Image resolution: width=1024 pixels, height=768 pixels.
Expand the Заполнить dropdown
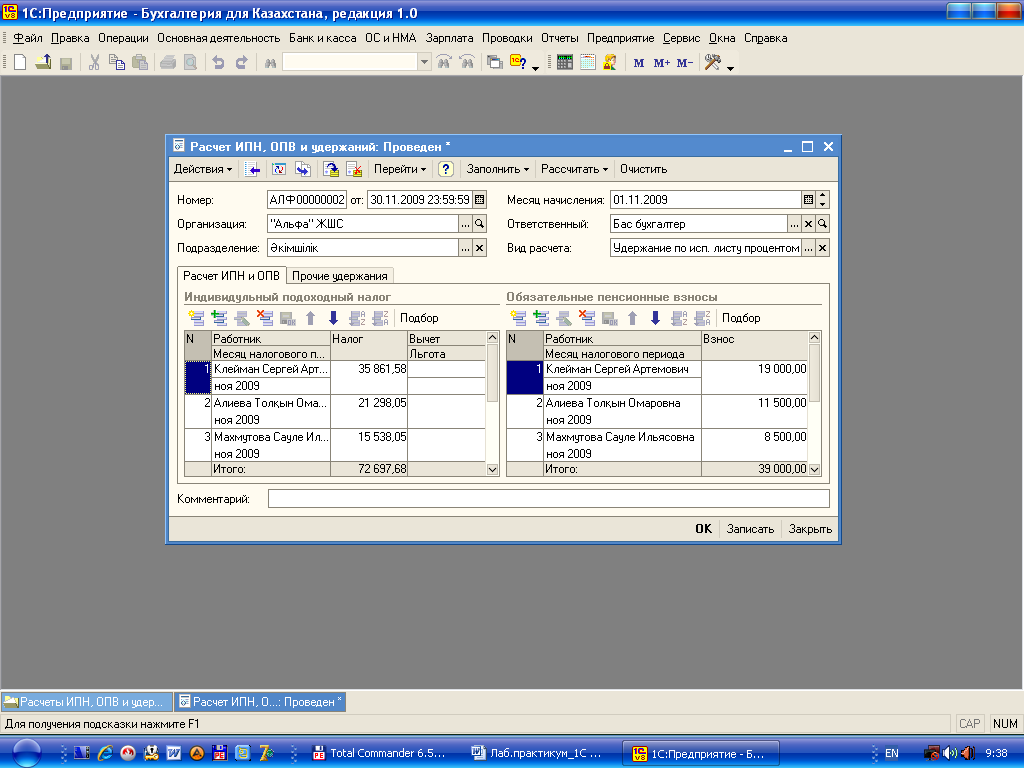[x=498, y=169]
